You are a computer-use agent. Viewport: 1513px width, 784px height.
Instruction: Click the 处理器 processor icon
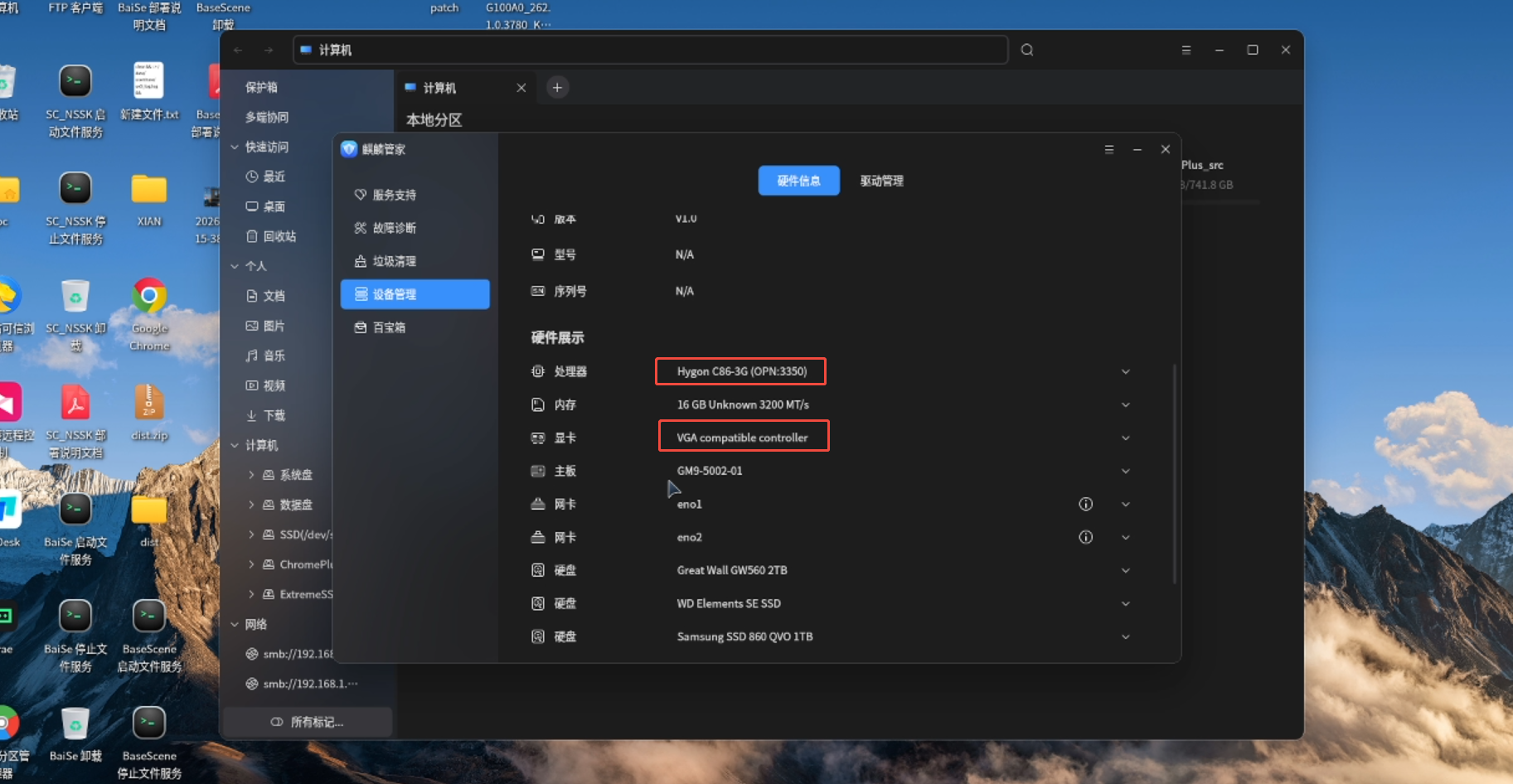538,371
